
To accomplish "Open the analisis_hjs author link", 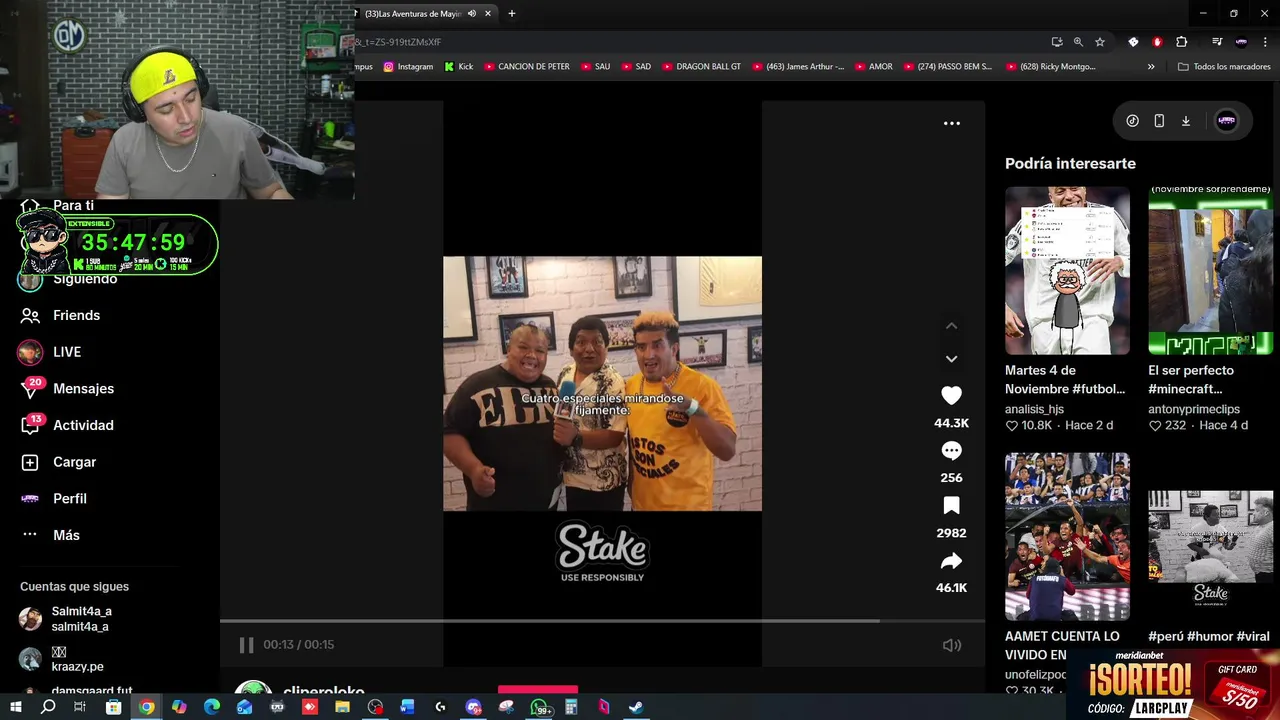I will click(1034, 409).
